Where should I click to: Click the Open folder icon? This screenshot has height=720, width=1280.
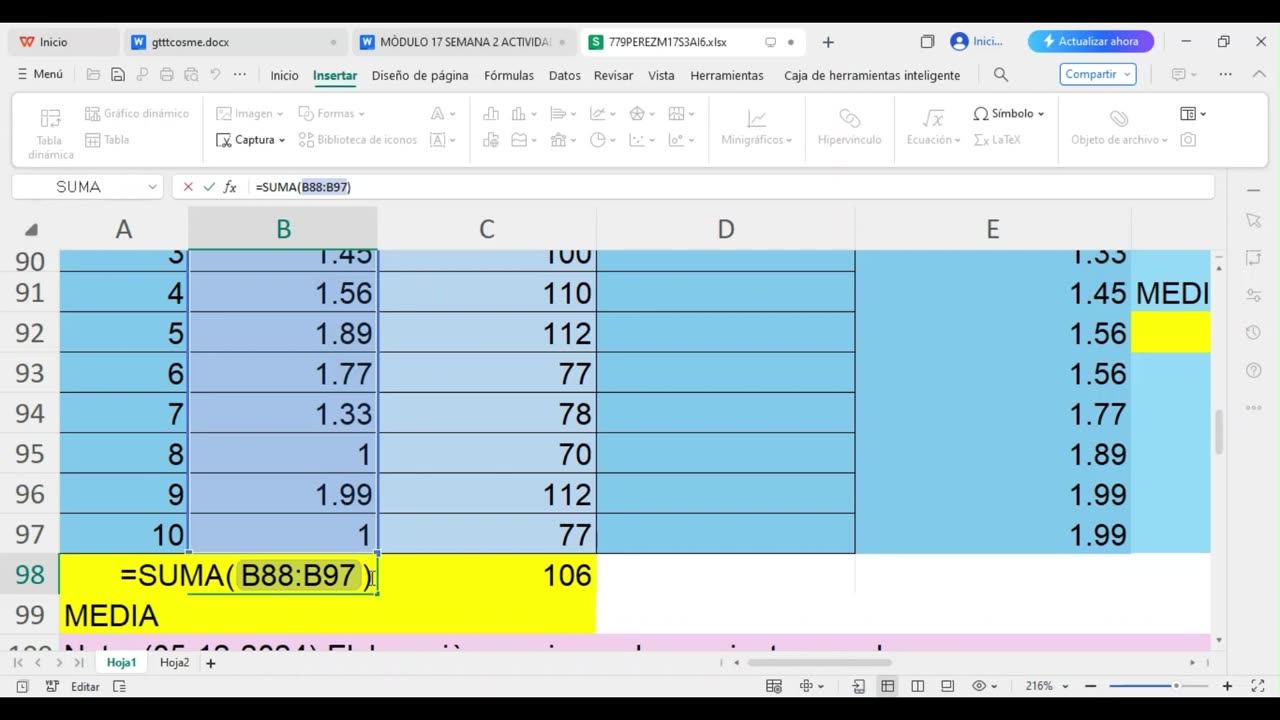coord(93,75)
